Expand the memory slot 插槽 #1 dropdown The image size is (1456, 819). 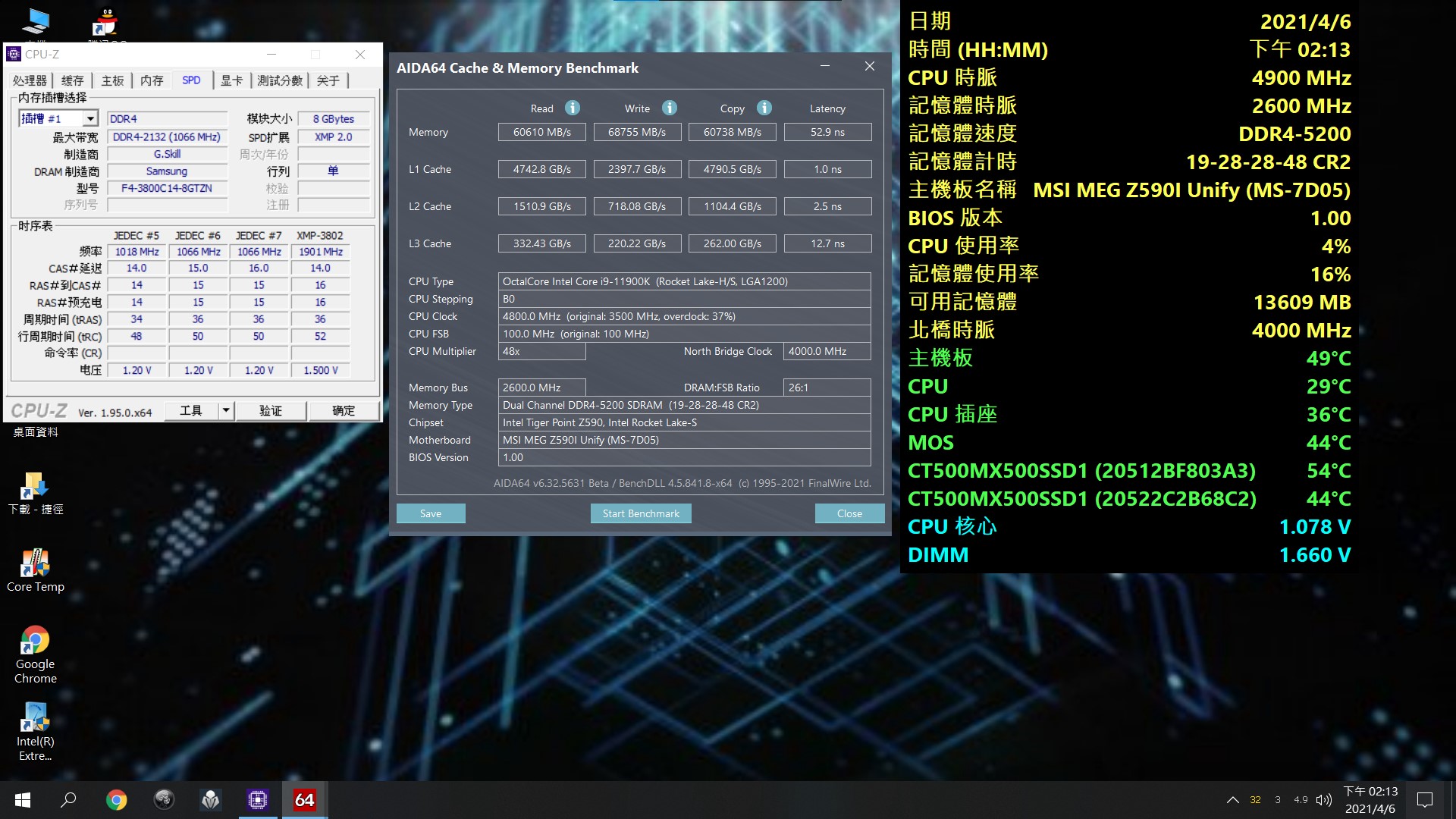coord(90,118)
